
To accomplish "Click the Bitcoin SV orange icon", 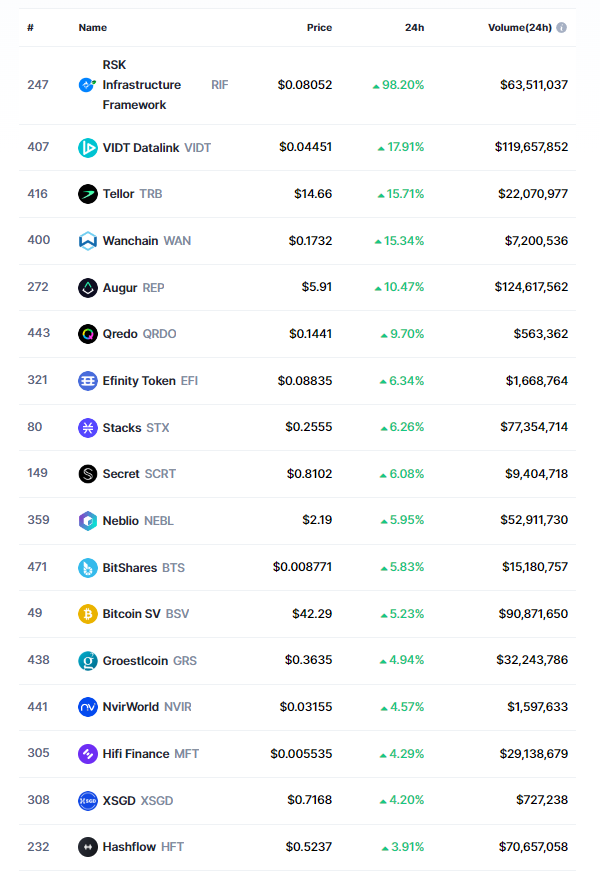I will (x=88, y=614).
